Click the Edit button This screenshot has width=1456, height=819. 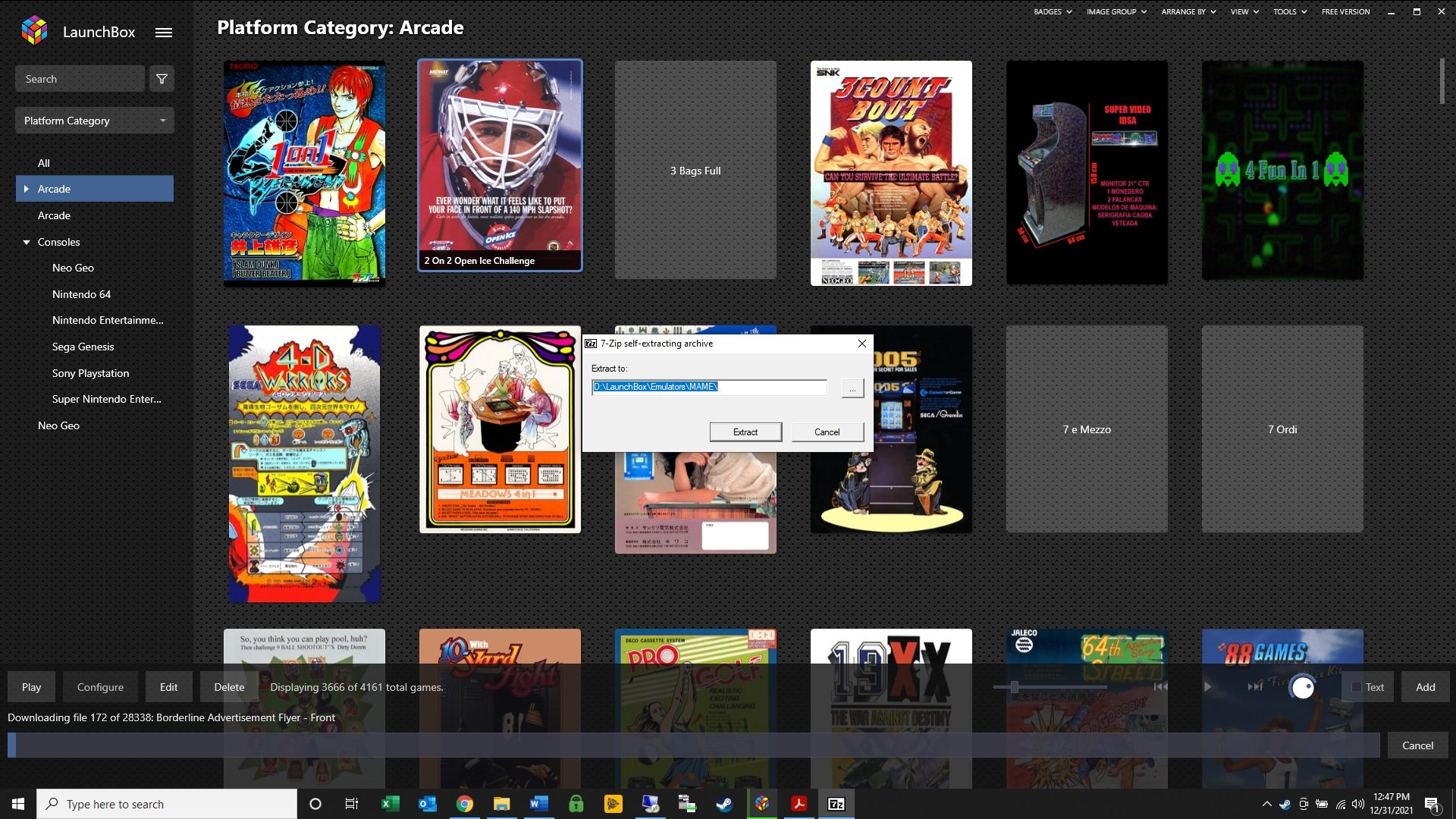[x=168, y=687]
